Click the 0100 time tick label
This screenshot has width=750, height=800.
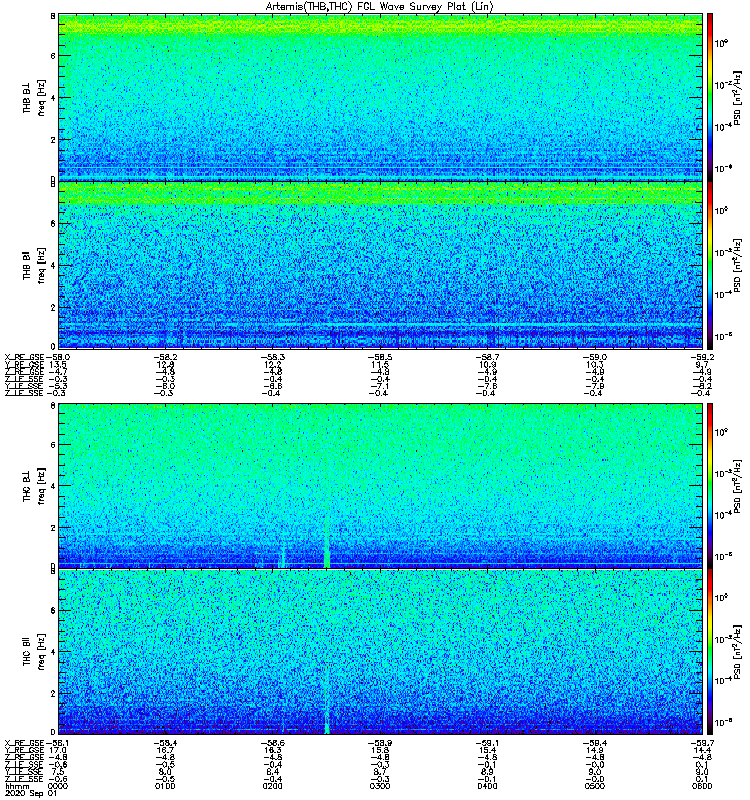tap(165, 786)
